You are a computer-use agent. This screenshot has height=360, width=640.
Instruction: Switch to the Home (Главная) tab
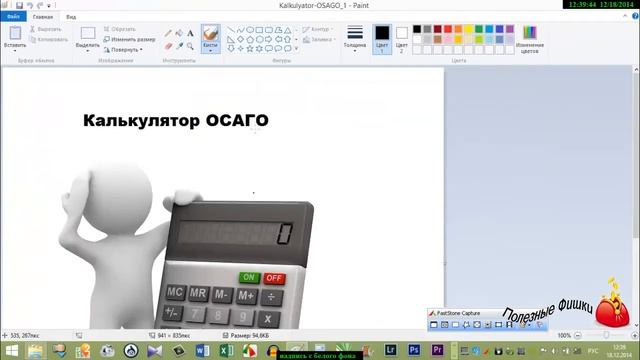point(43,17)
